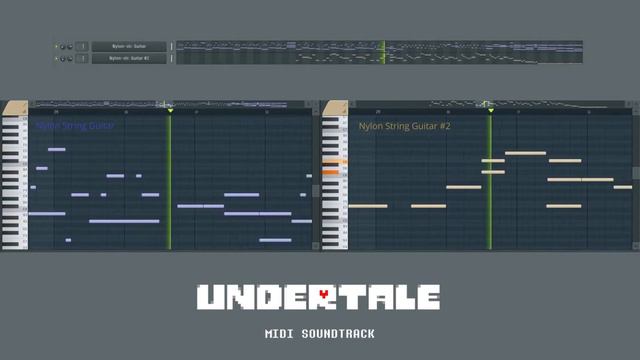Click the volume knob of Guitar #2 channel

click(x=69, y=59)
